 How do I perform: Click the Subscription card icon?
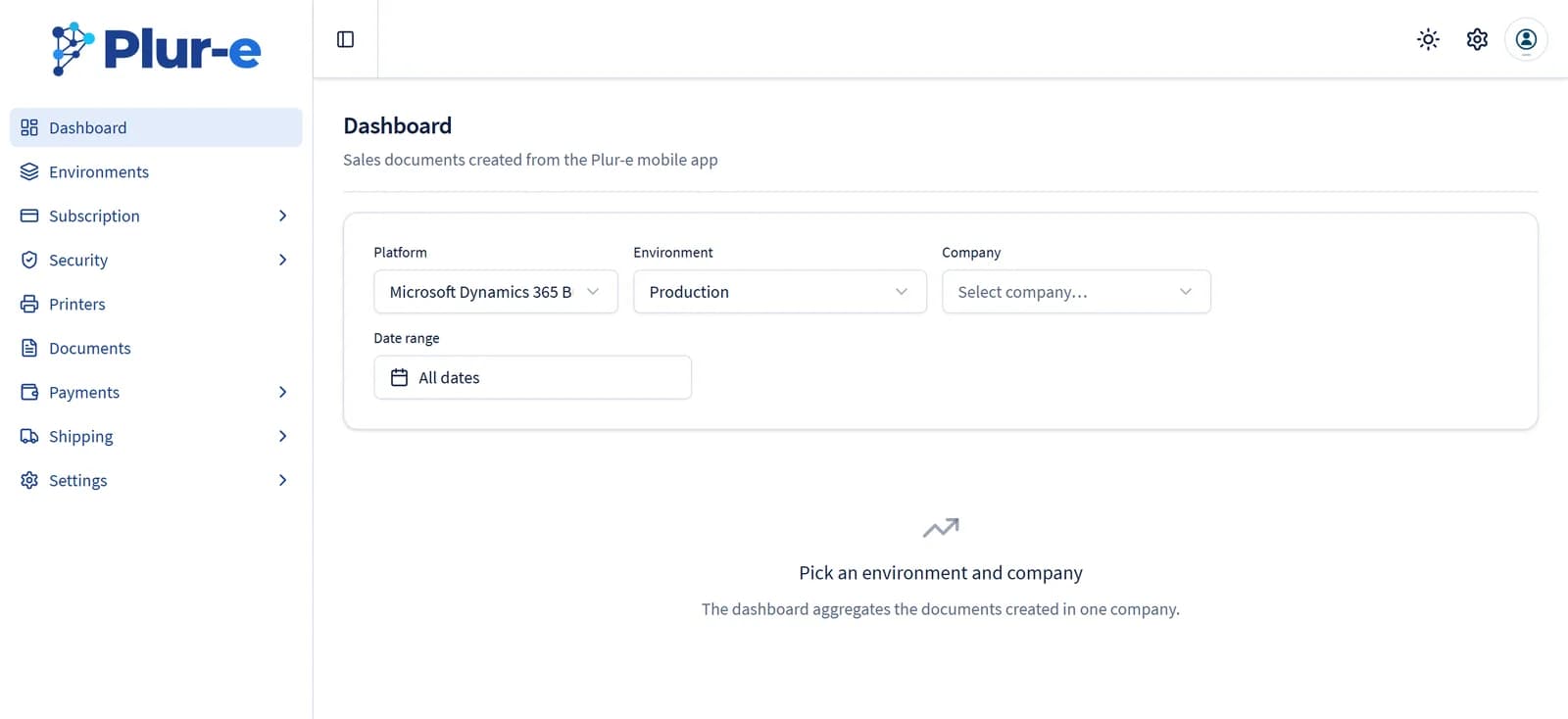click(29, 216)
